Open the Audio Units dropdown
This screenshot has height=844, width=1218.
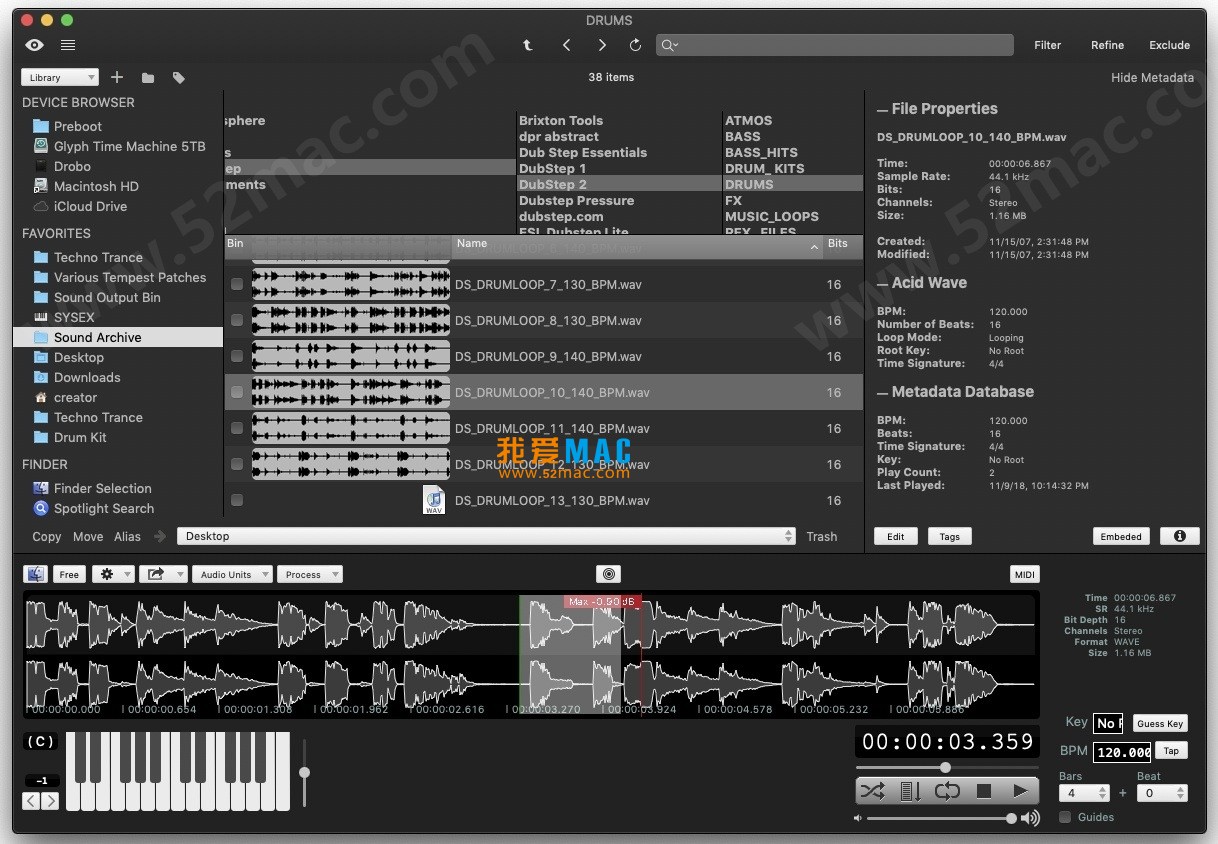pyautogui.click(x=234, y=574)
